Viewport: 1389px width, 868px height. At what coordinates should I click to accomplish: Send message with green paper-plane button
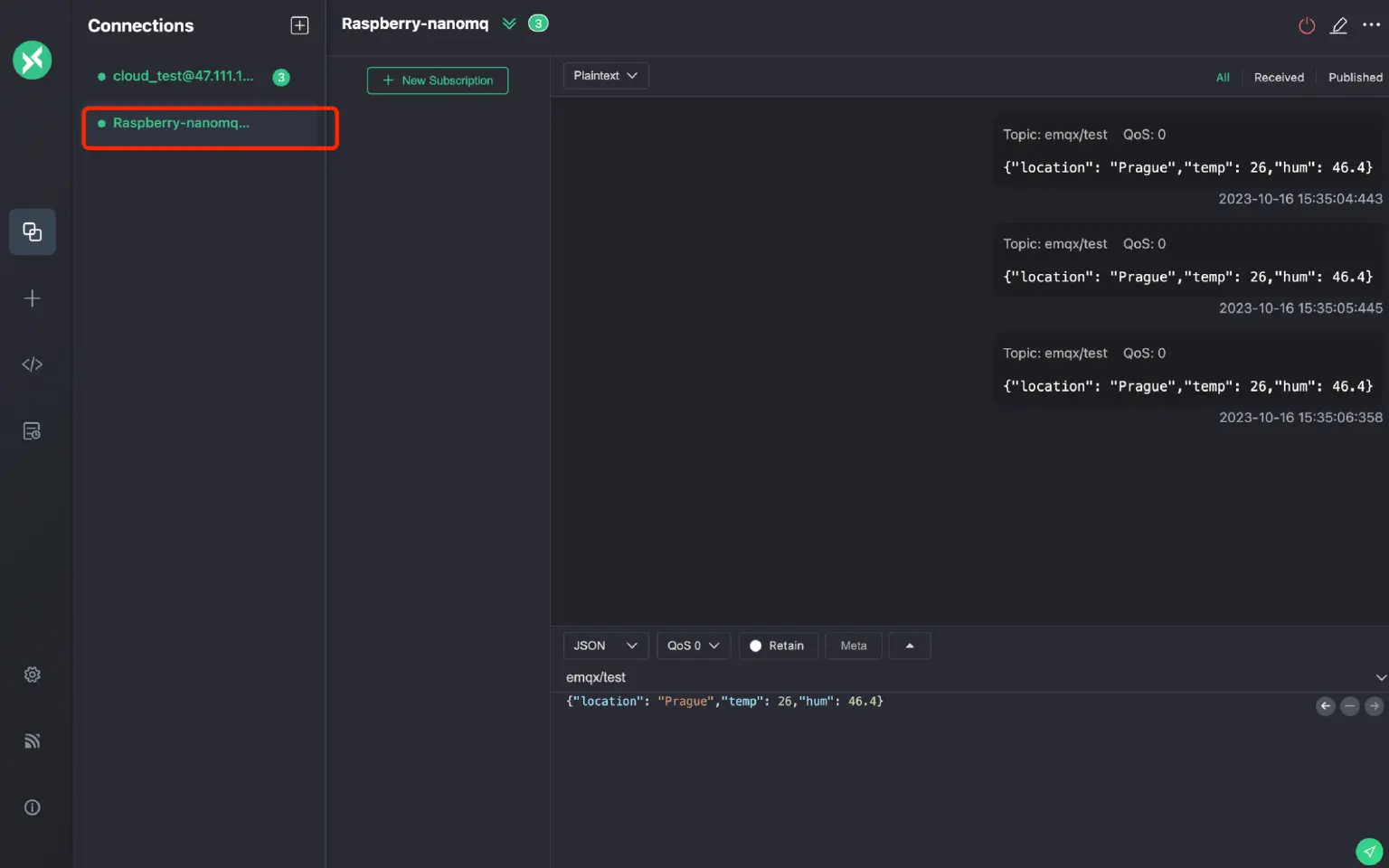click(x=1369, y=851)
